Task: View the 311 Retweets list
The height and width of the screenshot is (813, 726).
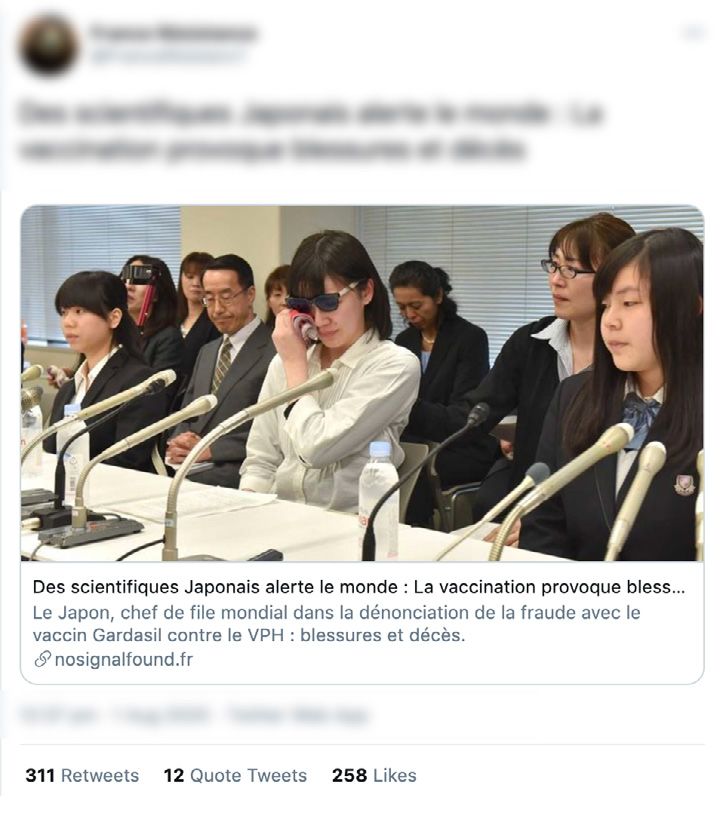Action: click(x=82, y=776)
